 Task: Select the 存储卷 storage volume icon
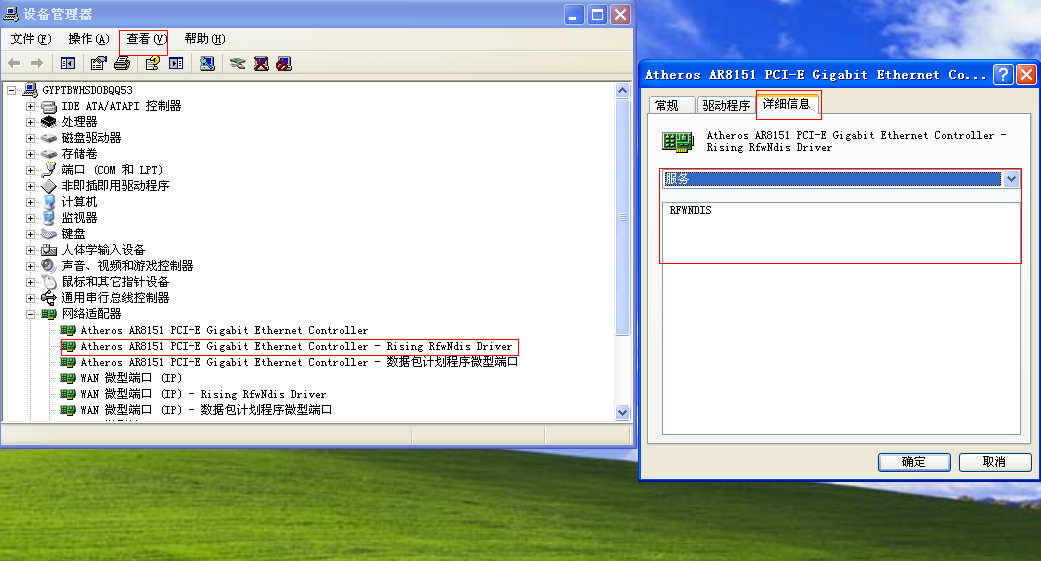point(48,154)
